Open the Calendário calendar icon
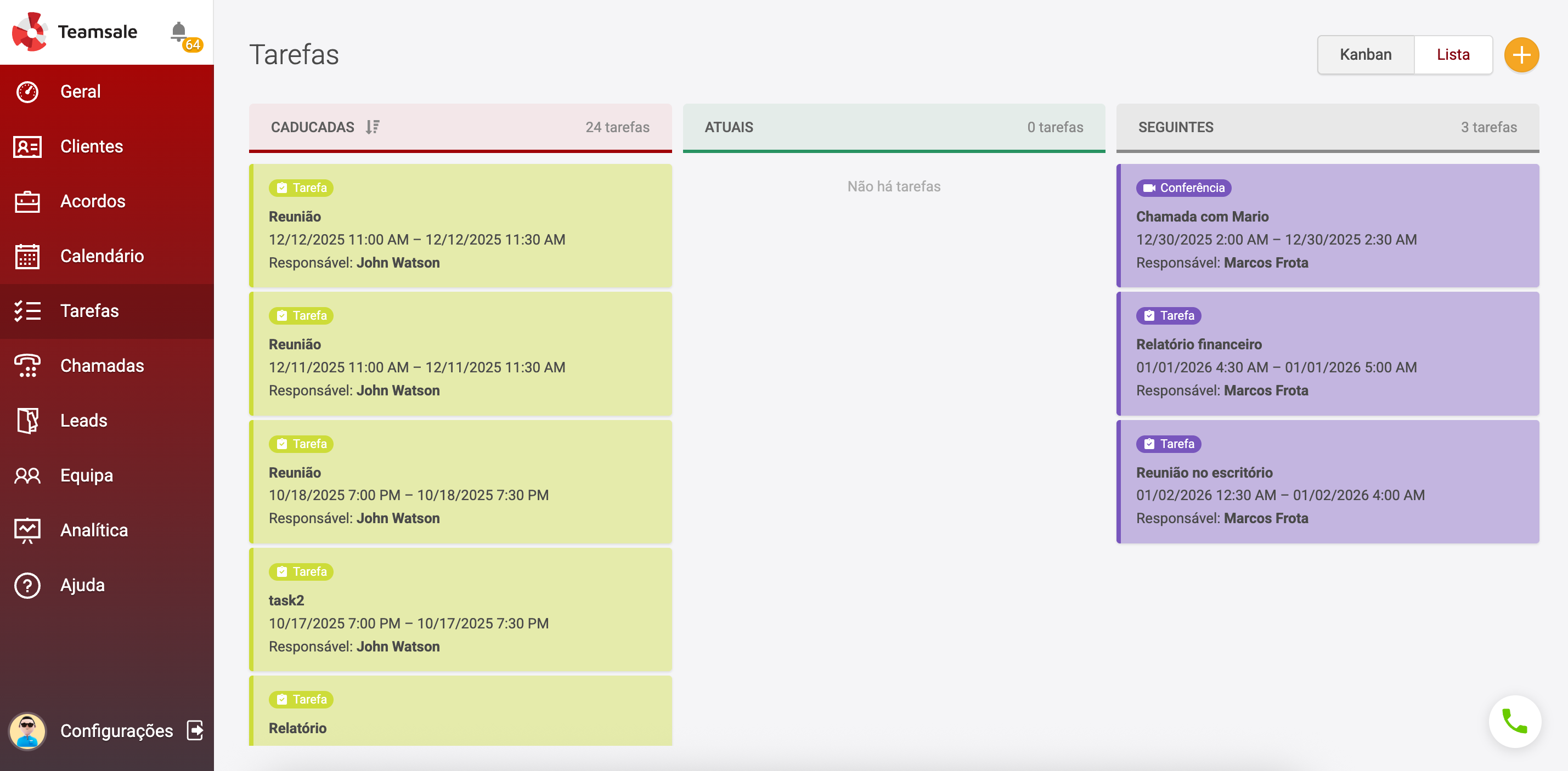 [27, 256]
